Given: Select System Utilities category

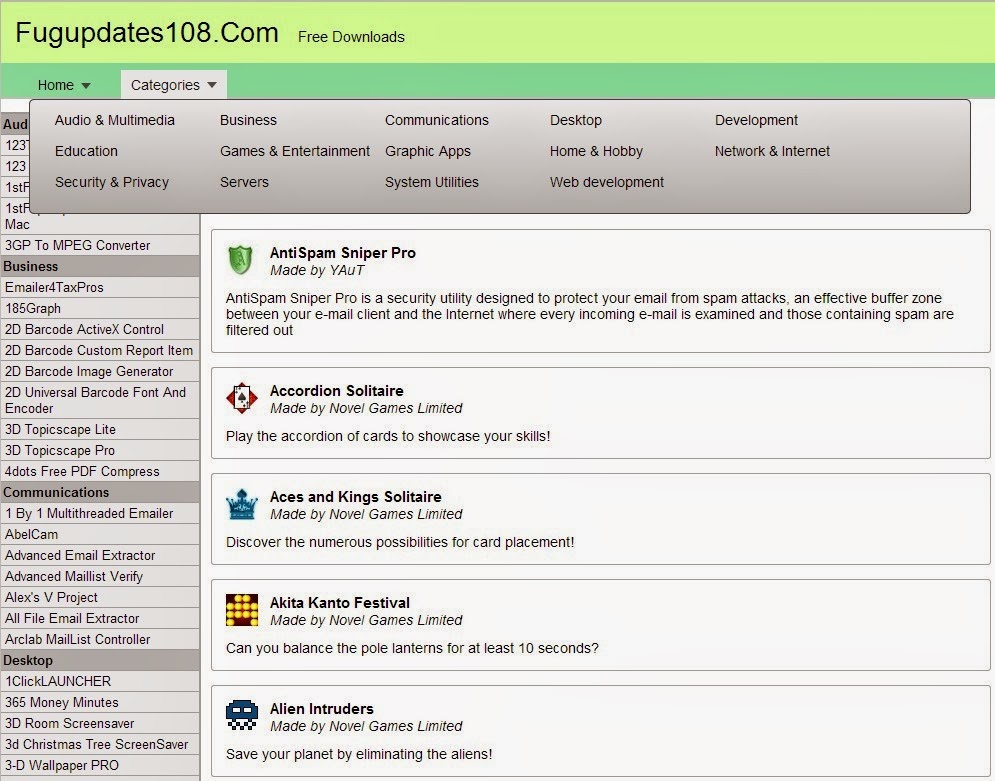Looking at the screenshot, I should [432, 182].
